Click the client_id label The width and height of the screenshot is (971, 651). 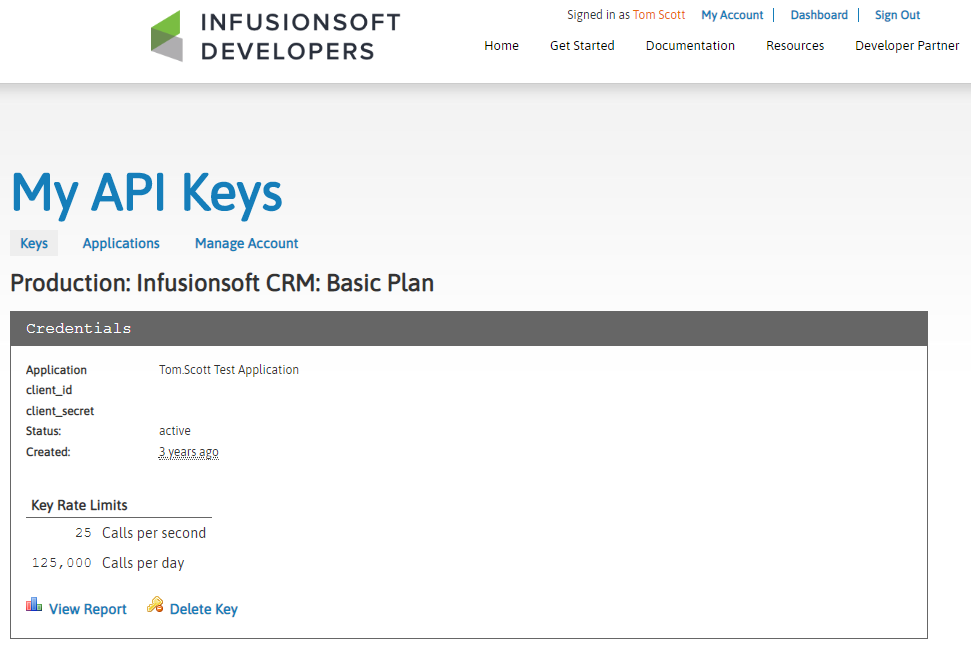pyautogui.click(x=49, y=390)
